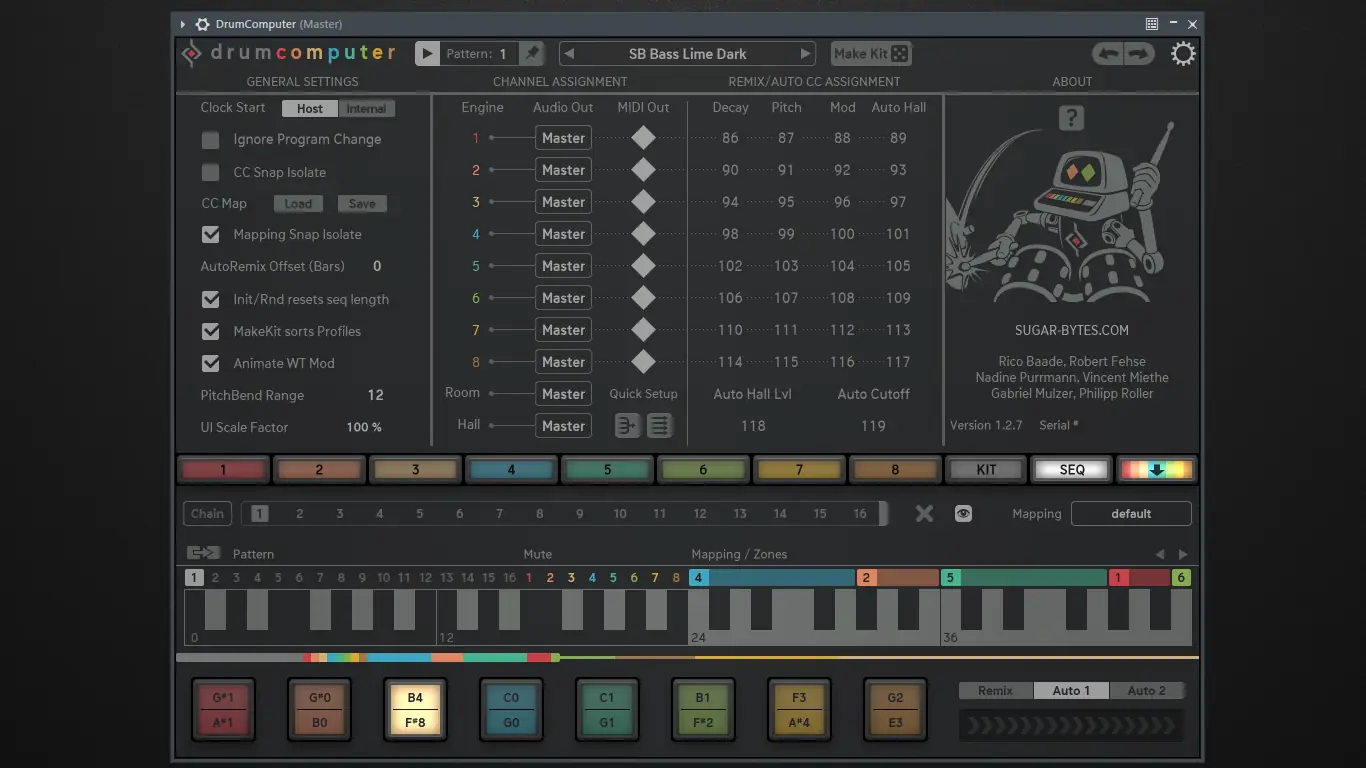Click the pattern play button

[427, 54]
